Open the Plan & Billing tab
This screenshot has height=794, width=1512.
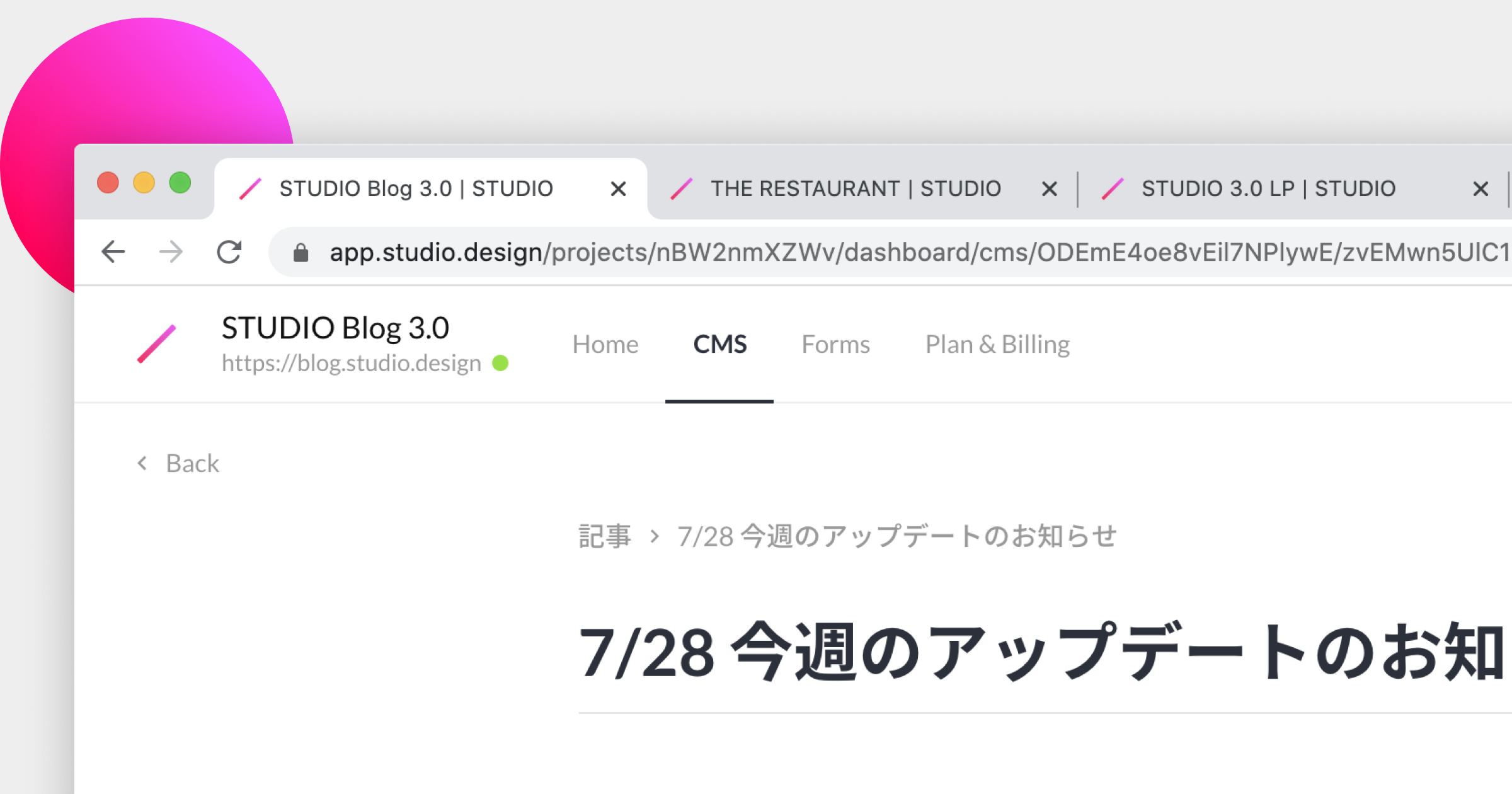click(997, 345)
